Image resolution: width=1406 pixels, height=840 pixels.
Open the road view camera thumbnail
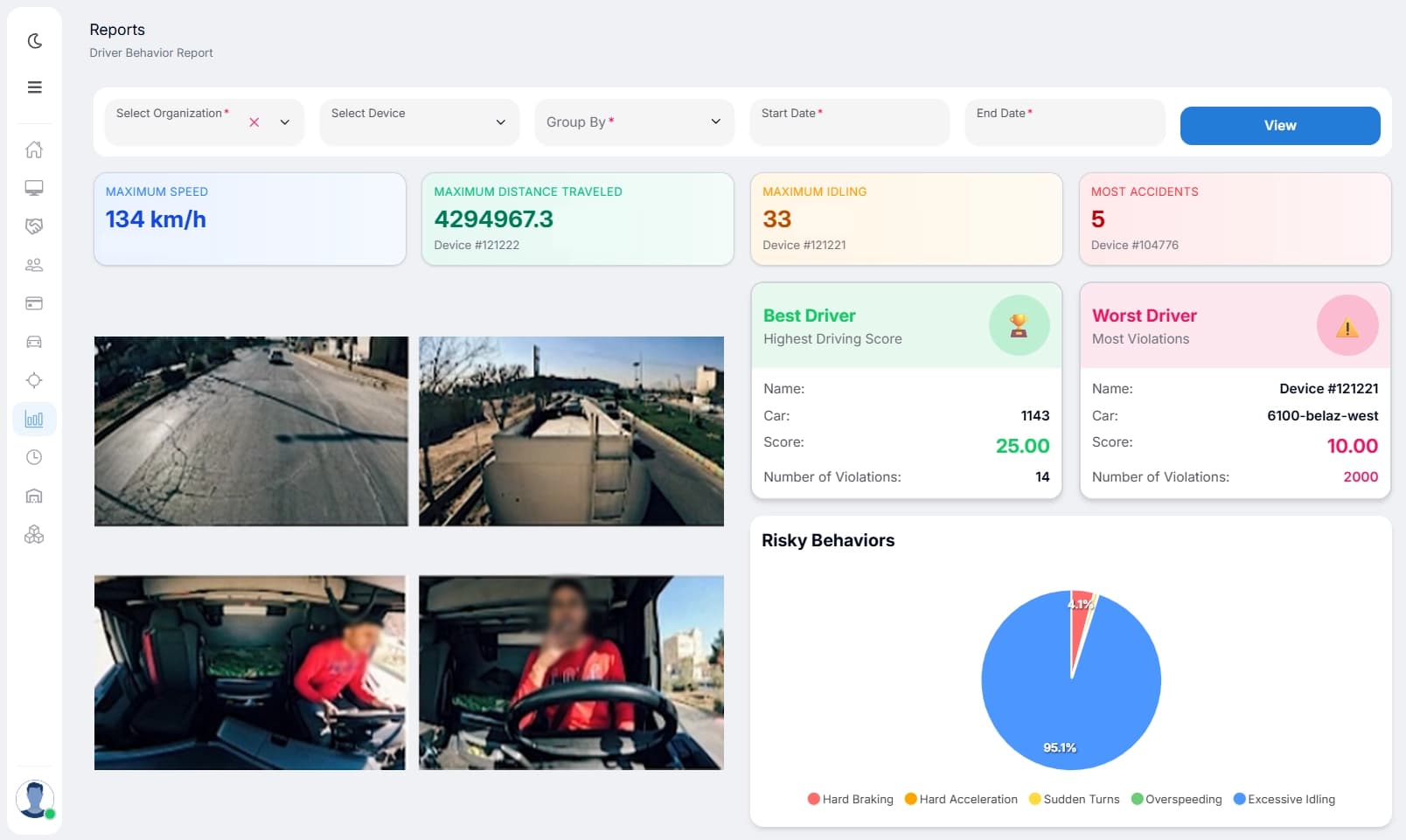pyautogui.click(x=251, y=431)
